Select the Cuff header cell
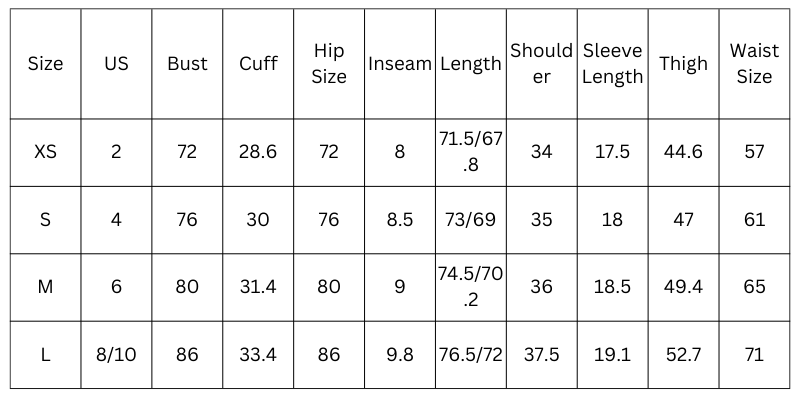The height and width of the screenshot is (400, 800). pyautogui.click(x=258, y=64)
